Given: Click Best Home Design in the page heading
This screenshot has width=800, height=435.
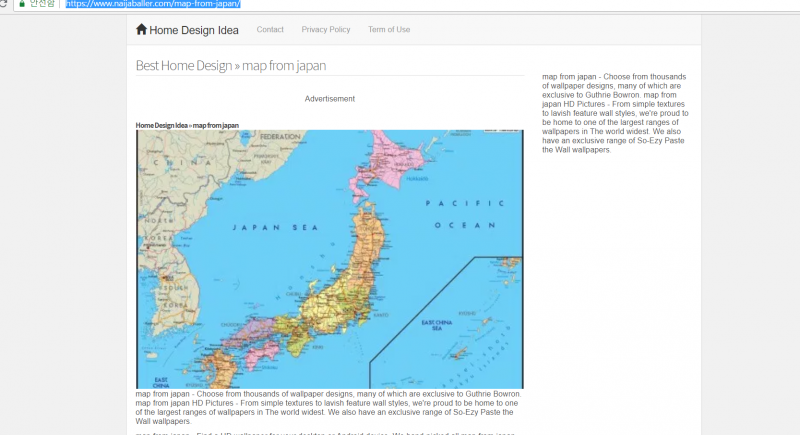Looking at the screenshot, I should point(183,66).
